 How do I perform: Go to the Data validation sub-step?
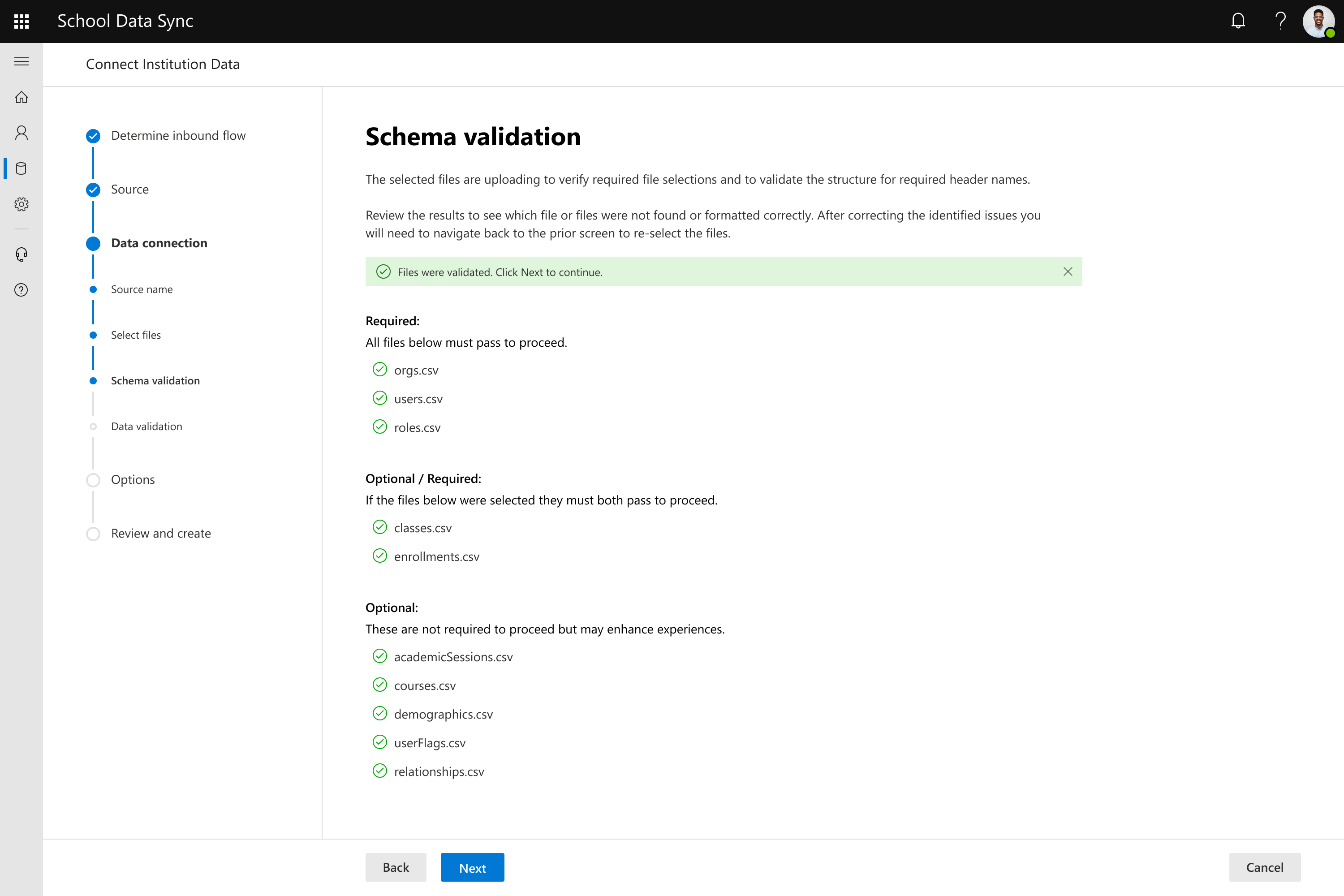(x=146, y=426)
